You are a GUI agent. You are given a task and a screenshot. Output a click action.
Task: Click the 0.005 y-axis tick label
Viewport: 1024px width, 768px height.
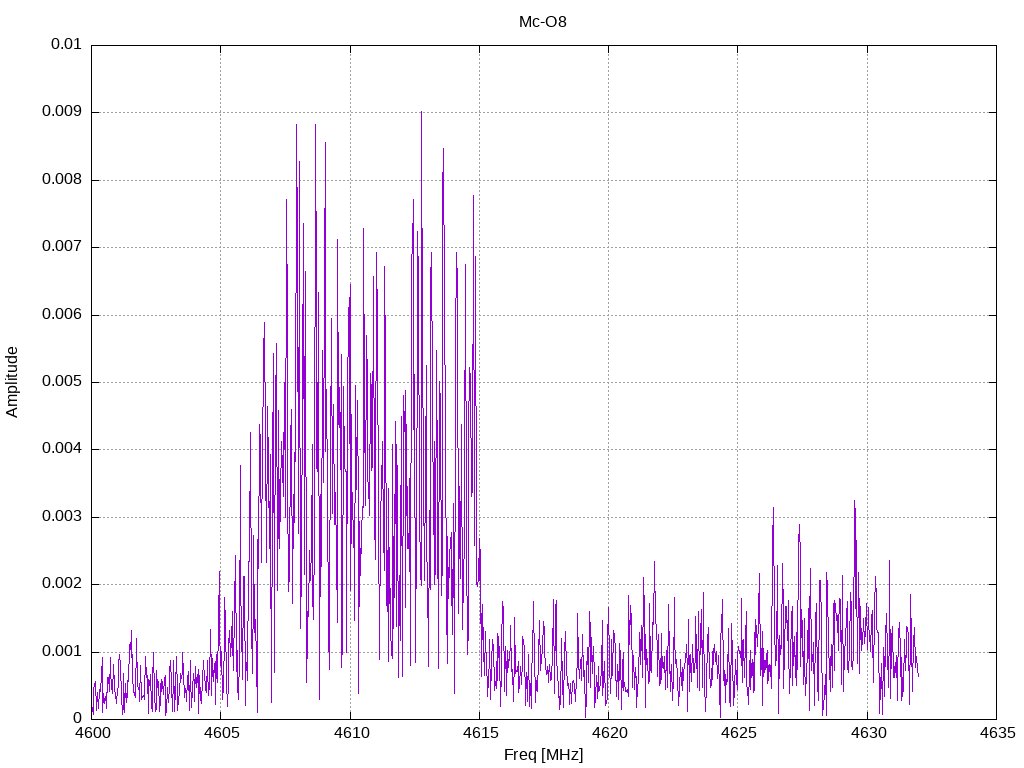(62, 382)
